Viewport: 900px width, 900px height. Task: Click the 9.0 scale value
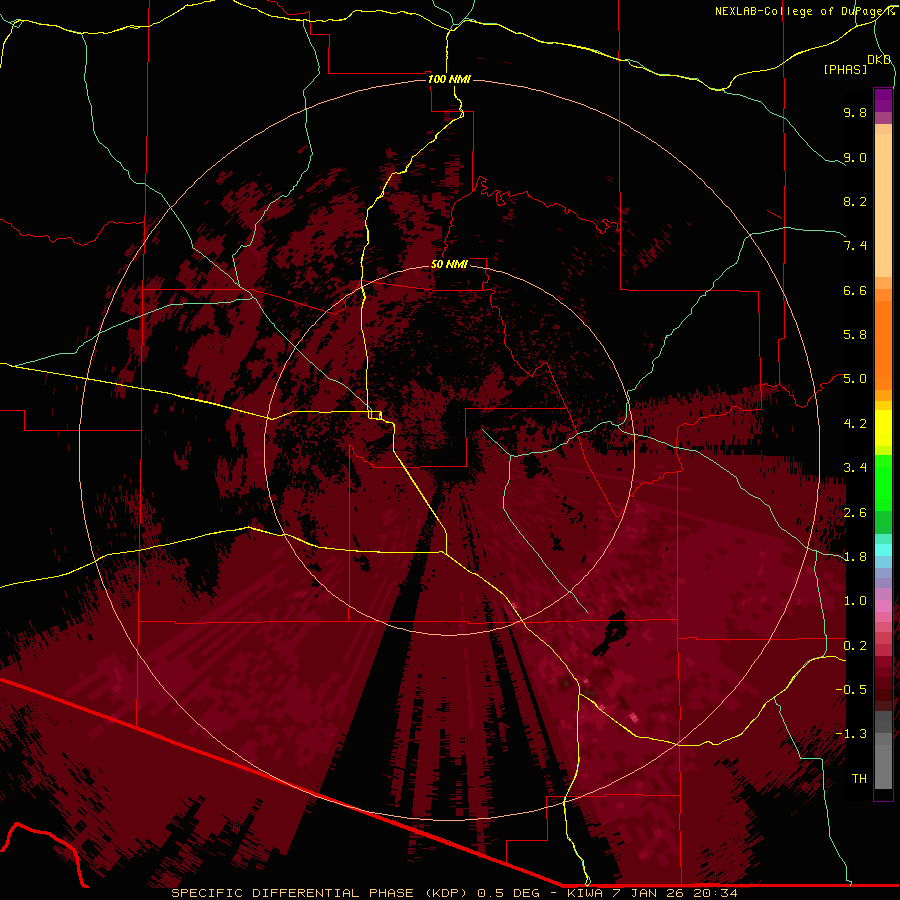[x=855, y=157]
